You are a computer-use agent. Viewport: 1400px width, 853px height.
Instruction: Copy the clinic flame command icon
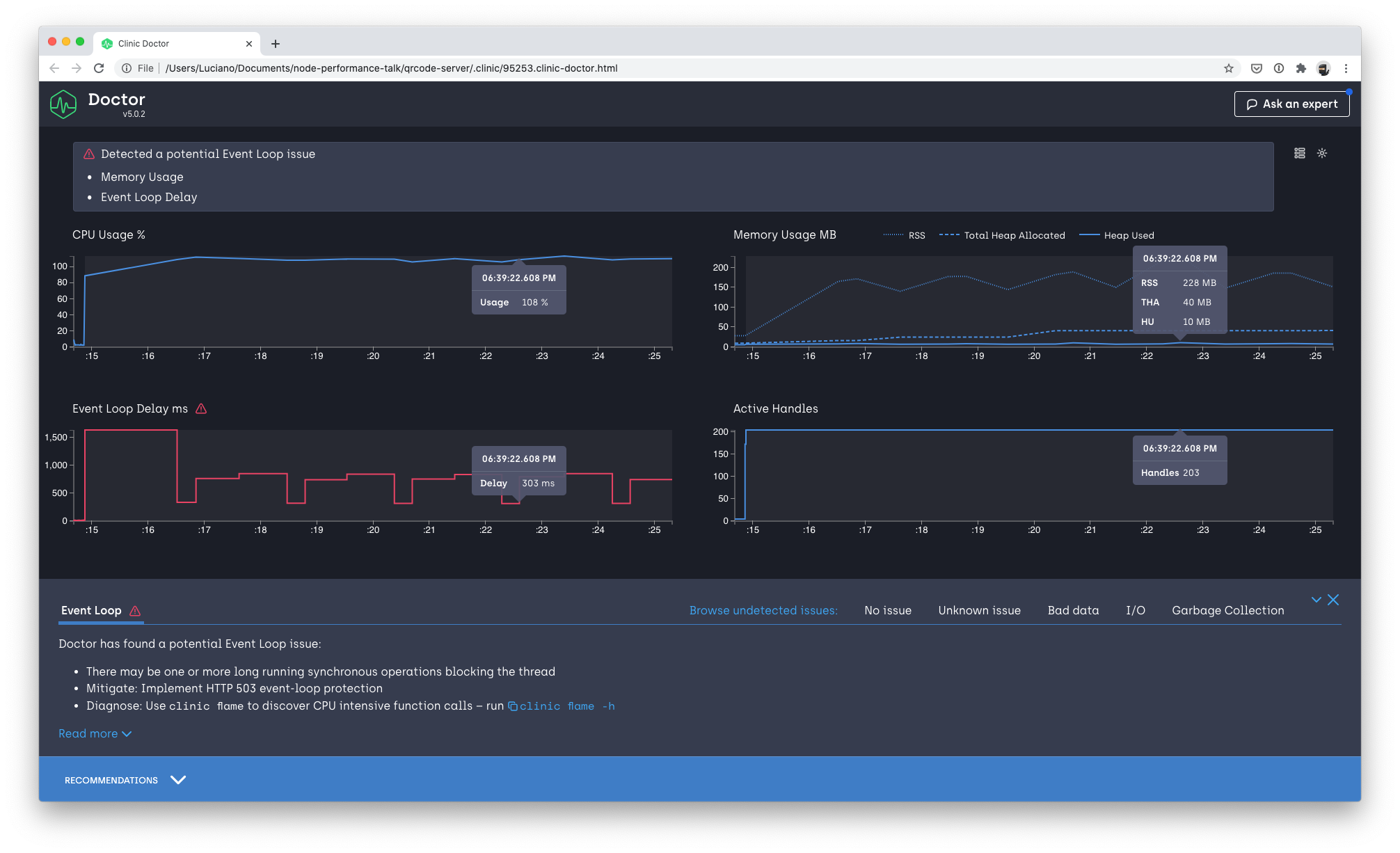[512, 706]
